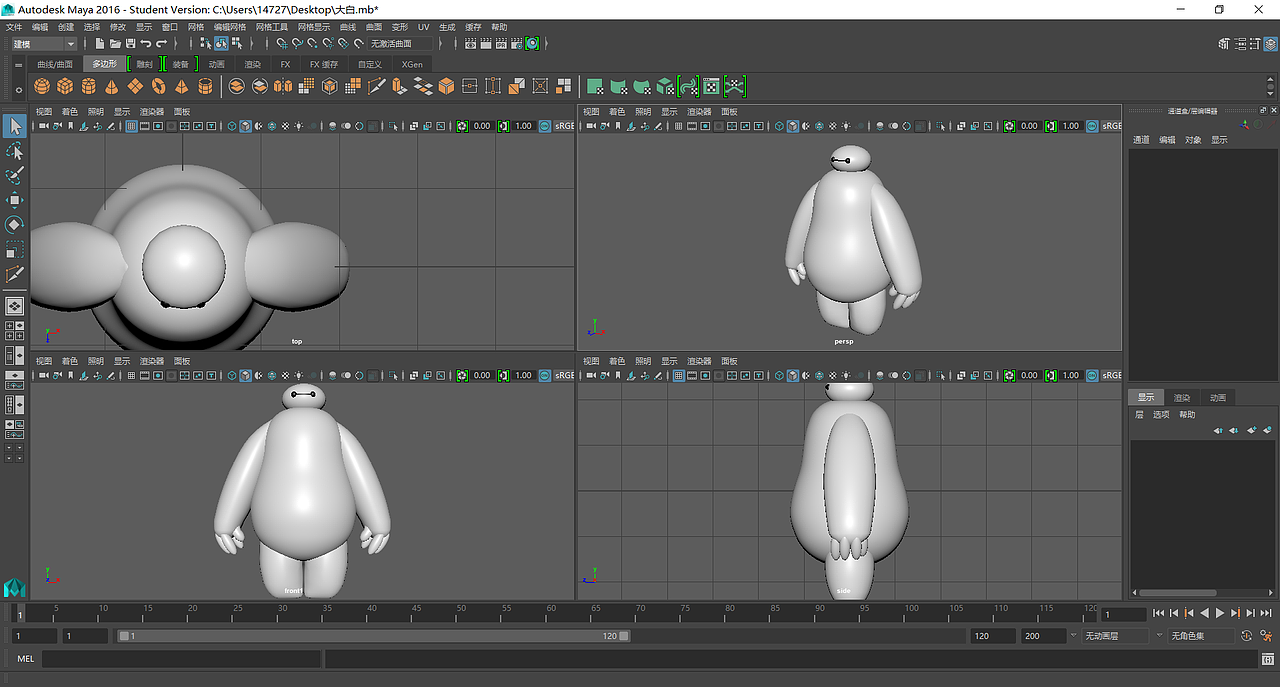Open the 无激活曲面 live surface field
This screenshot has width=1280, height=687.
(401, 44)
